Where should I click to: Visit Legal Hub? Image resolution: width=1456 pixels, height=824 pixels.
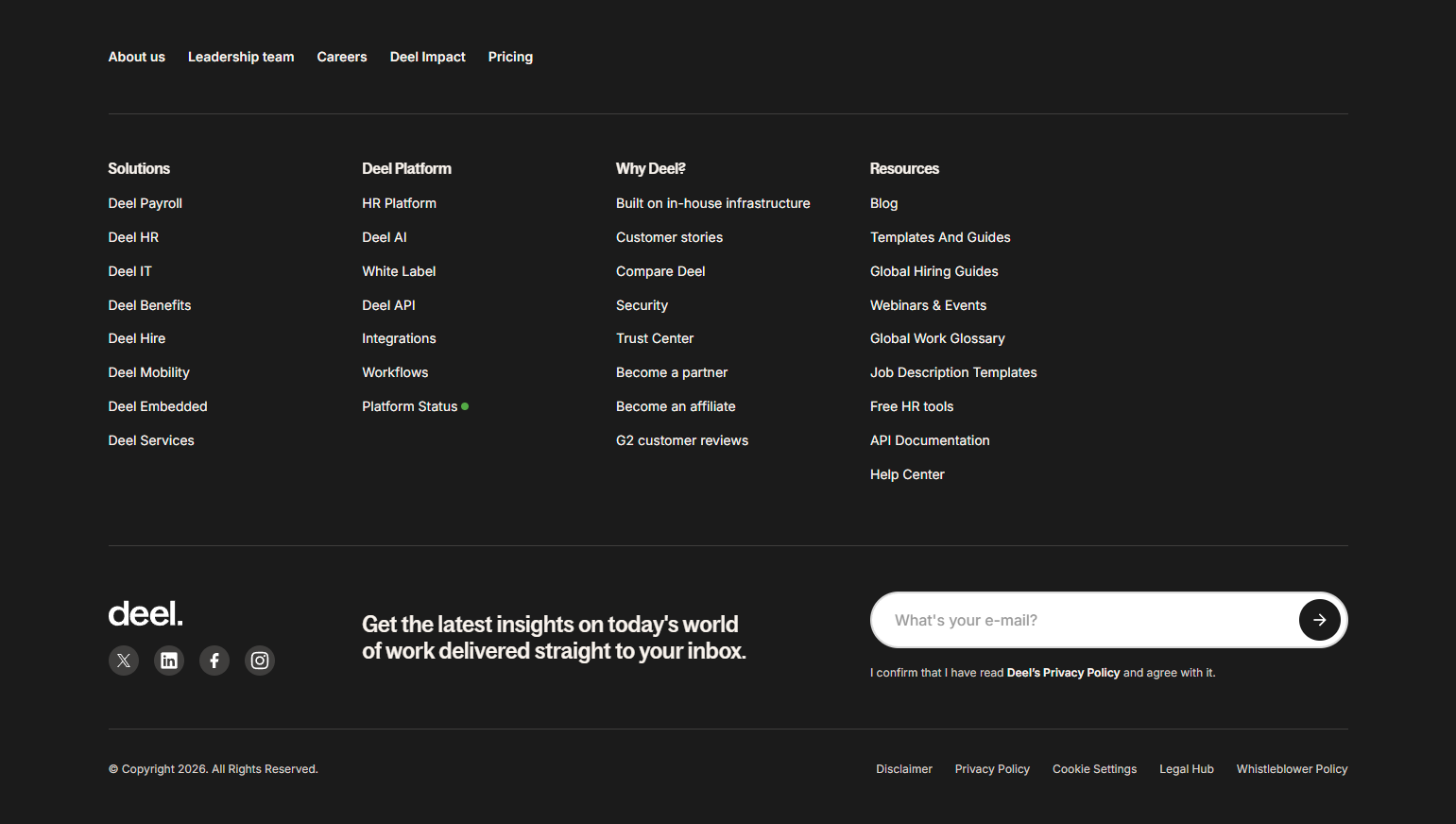click(x=1187, y=769)
